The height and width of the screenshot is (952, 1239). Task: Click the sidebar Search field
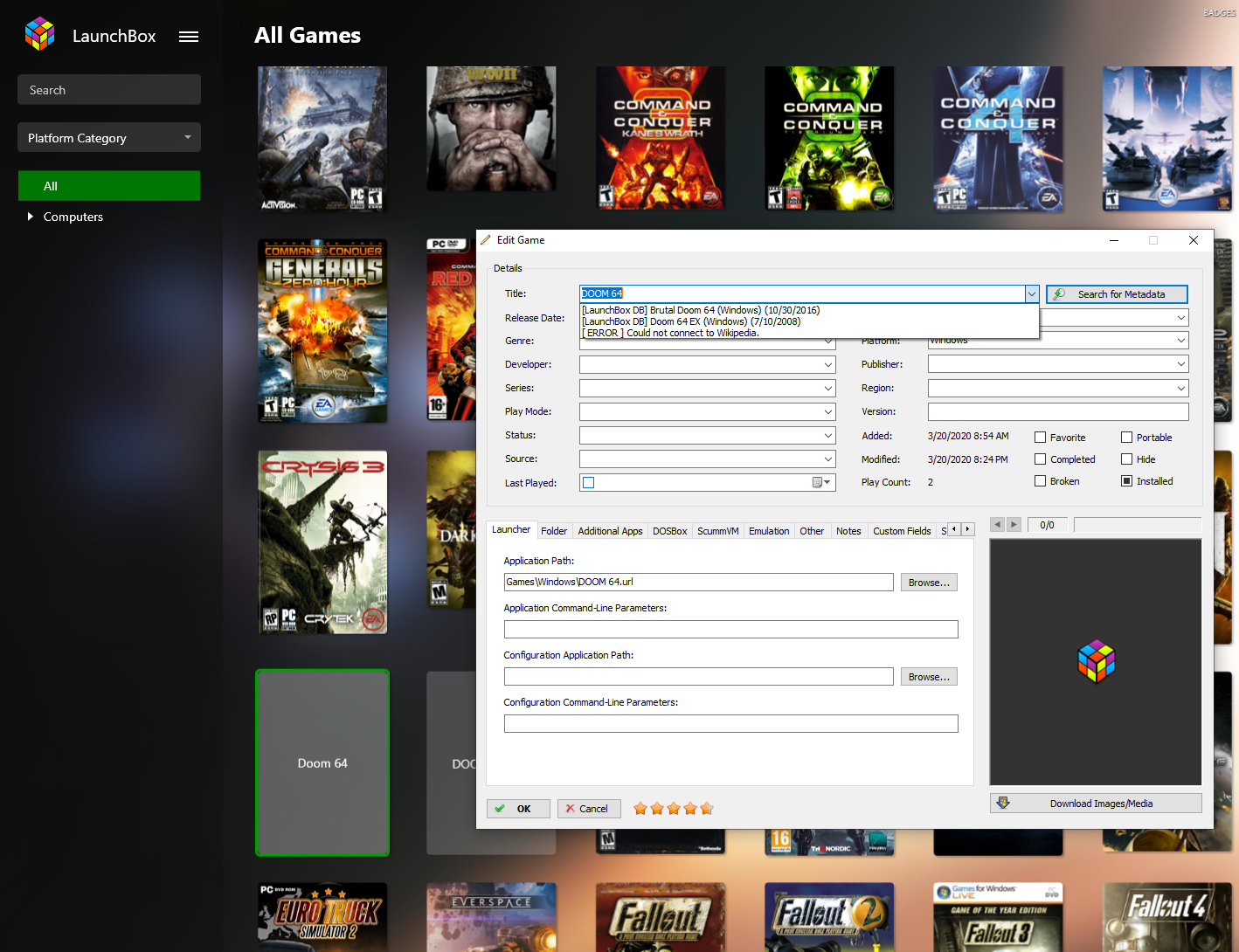109,90
